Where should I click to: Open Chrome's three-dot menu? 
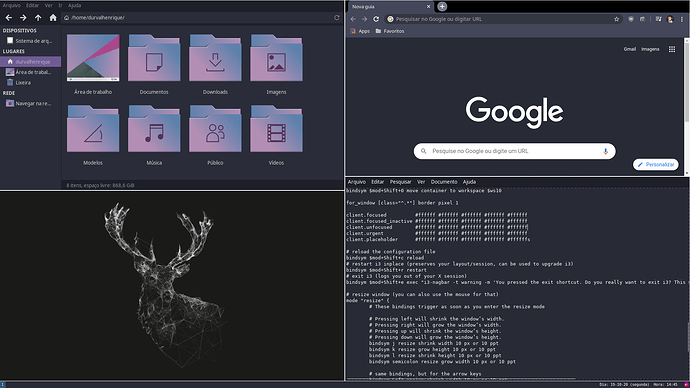point(682,19)
